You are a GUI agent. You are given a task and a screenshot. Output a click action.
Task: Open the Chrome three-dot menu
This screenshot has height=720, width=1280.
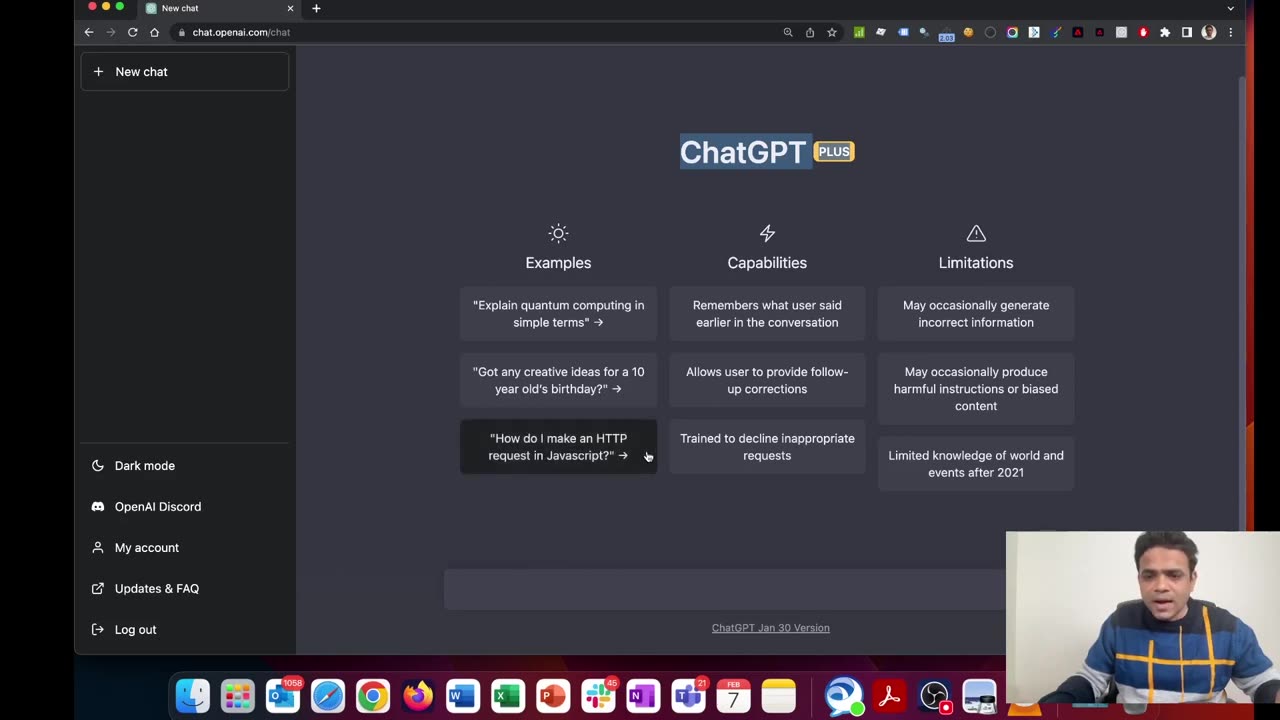(1231, 32)
